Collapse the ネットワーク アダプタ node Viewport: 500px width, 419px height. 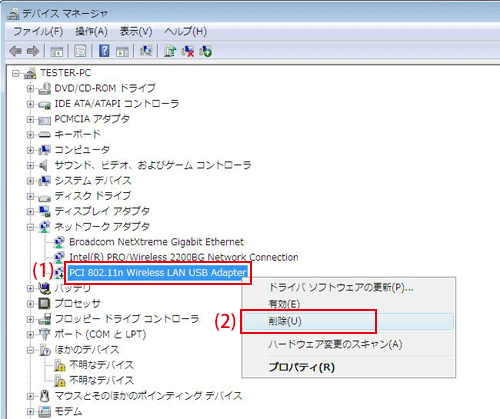coord(30,227)
